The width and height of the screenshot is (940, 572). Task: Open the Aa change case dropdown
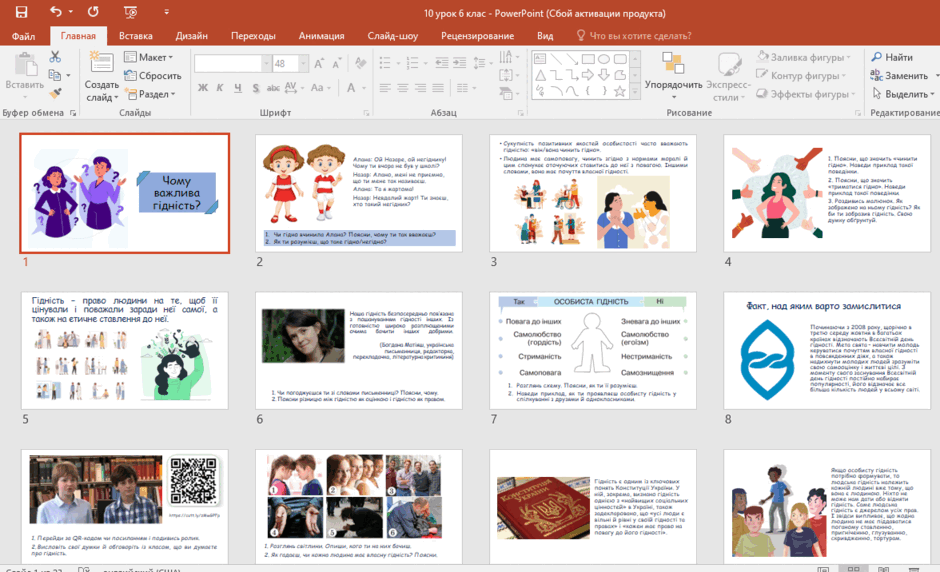pyautogui.click(x=320, y=88)
